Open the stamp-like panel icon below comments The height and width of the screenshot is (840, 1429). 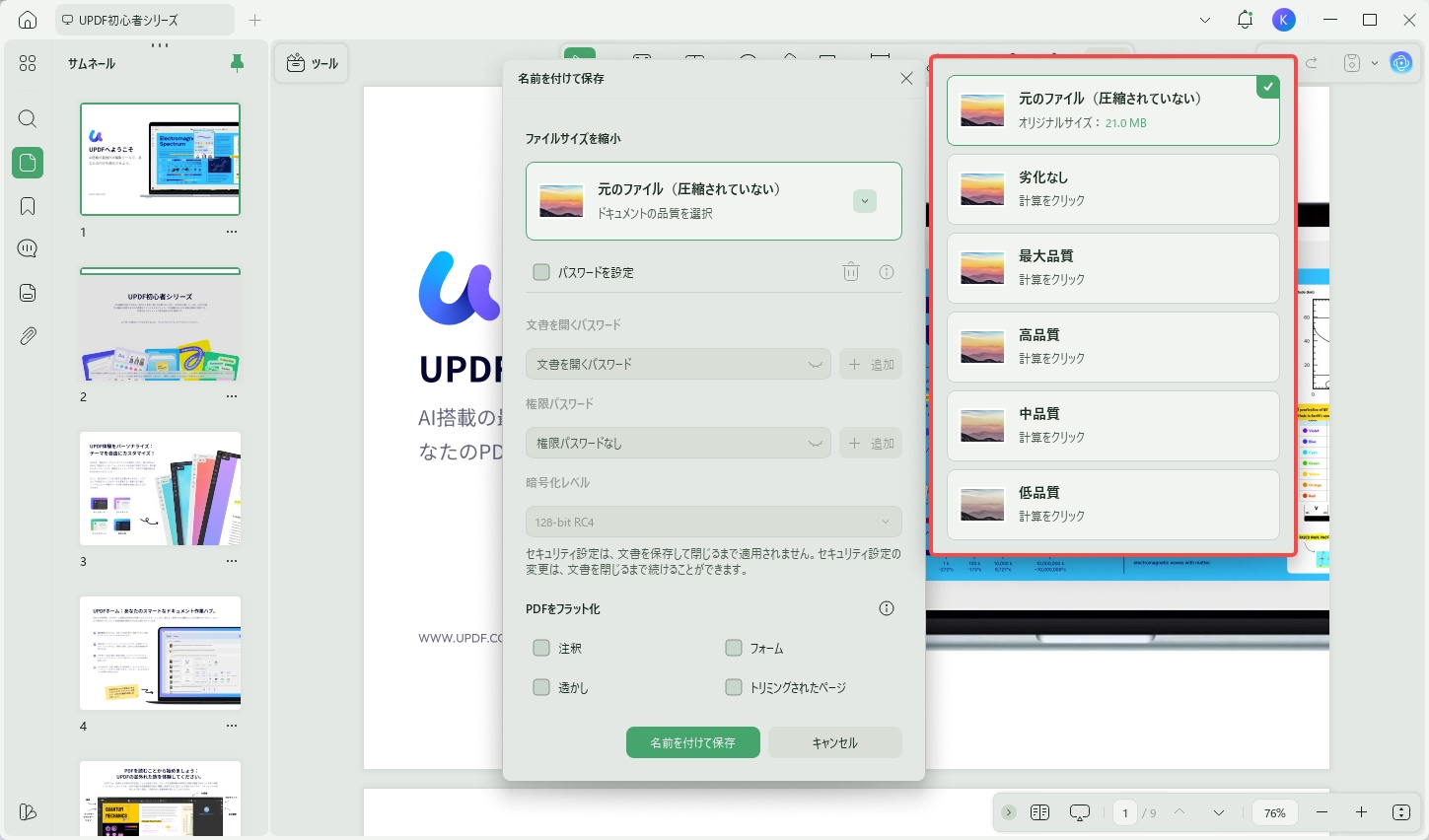28,293
